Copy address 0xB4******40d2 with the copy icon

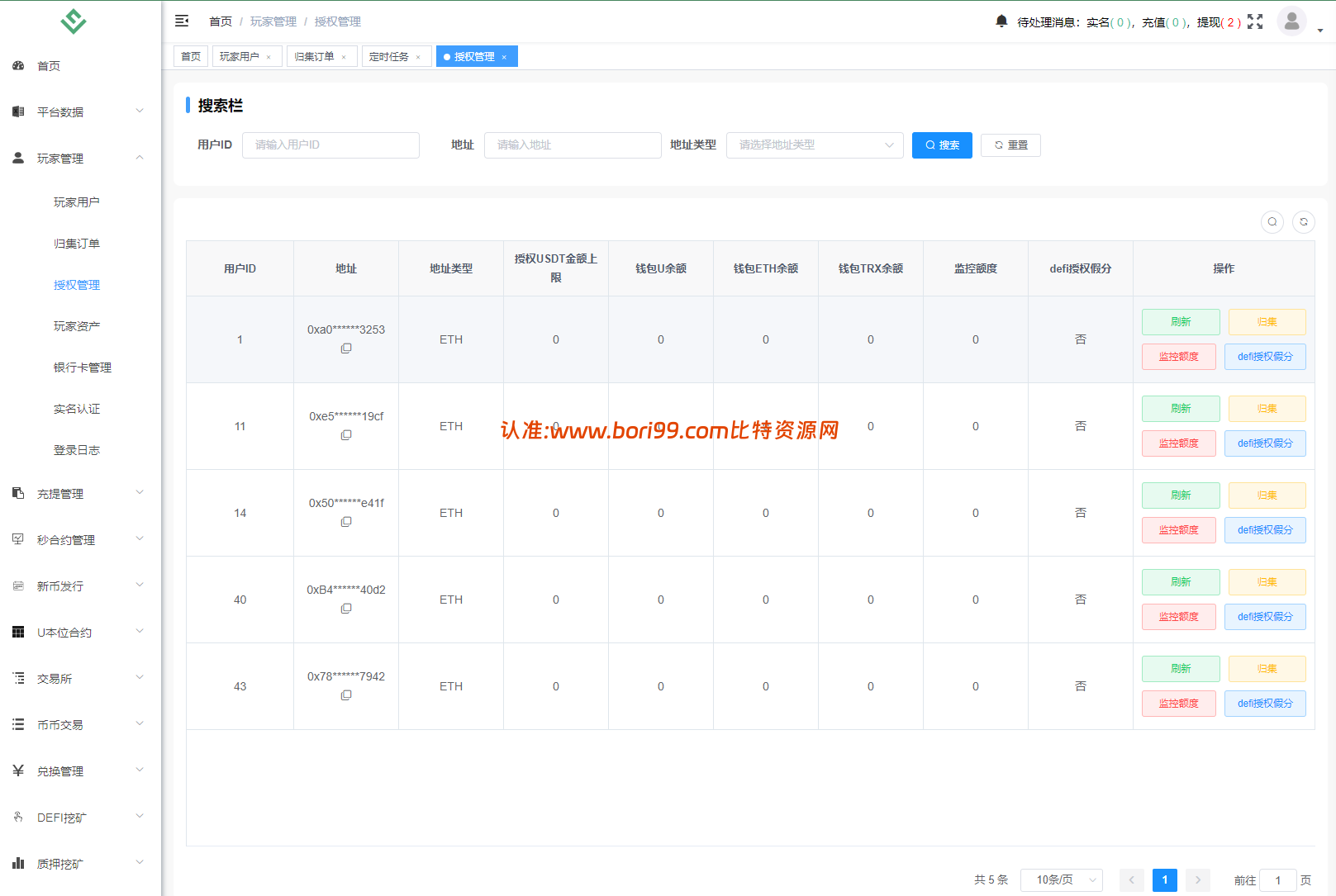coord(346,609)
